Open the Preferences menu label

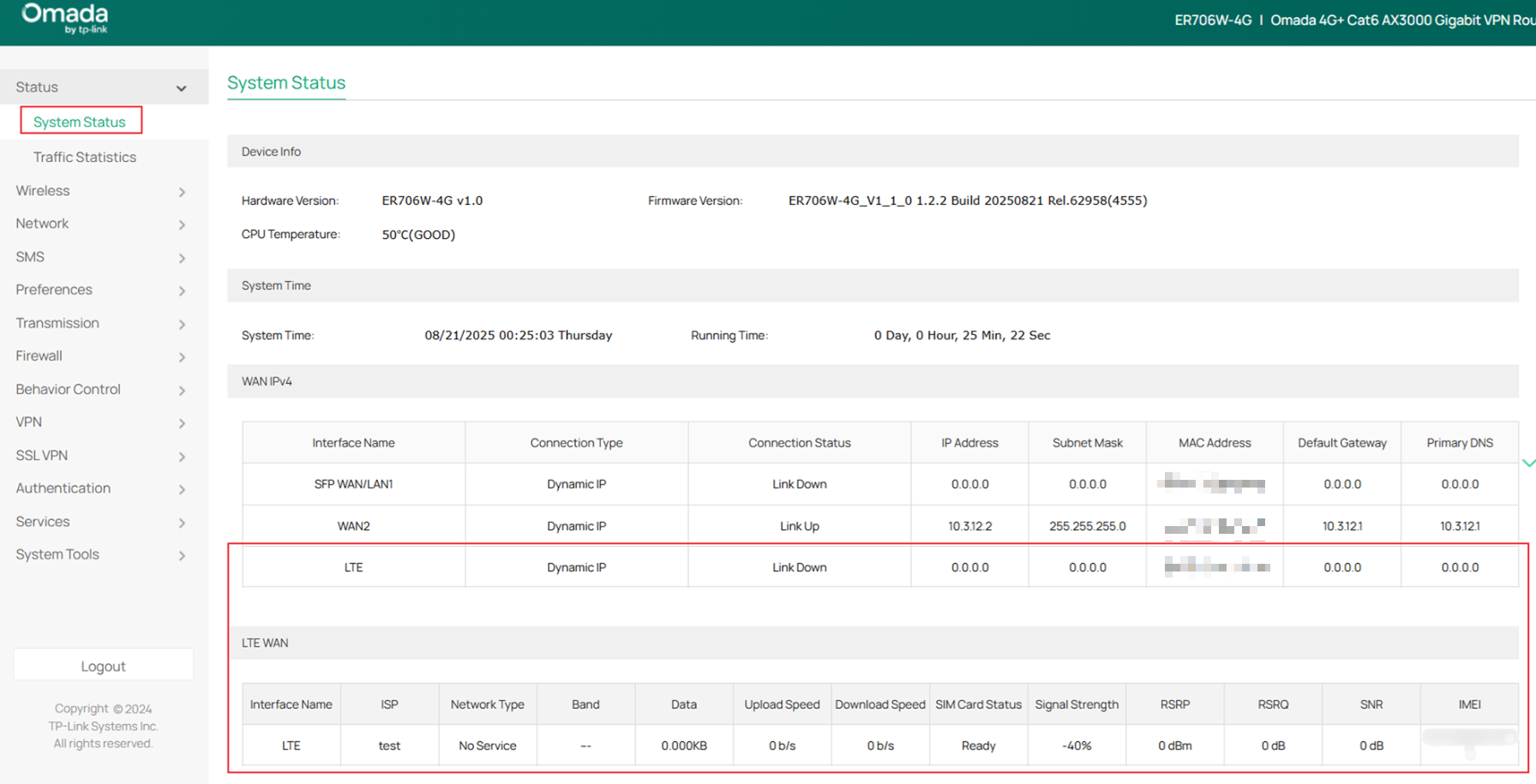click(54, 290)
